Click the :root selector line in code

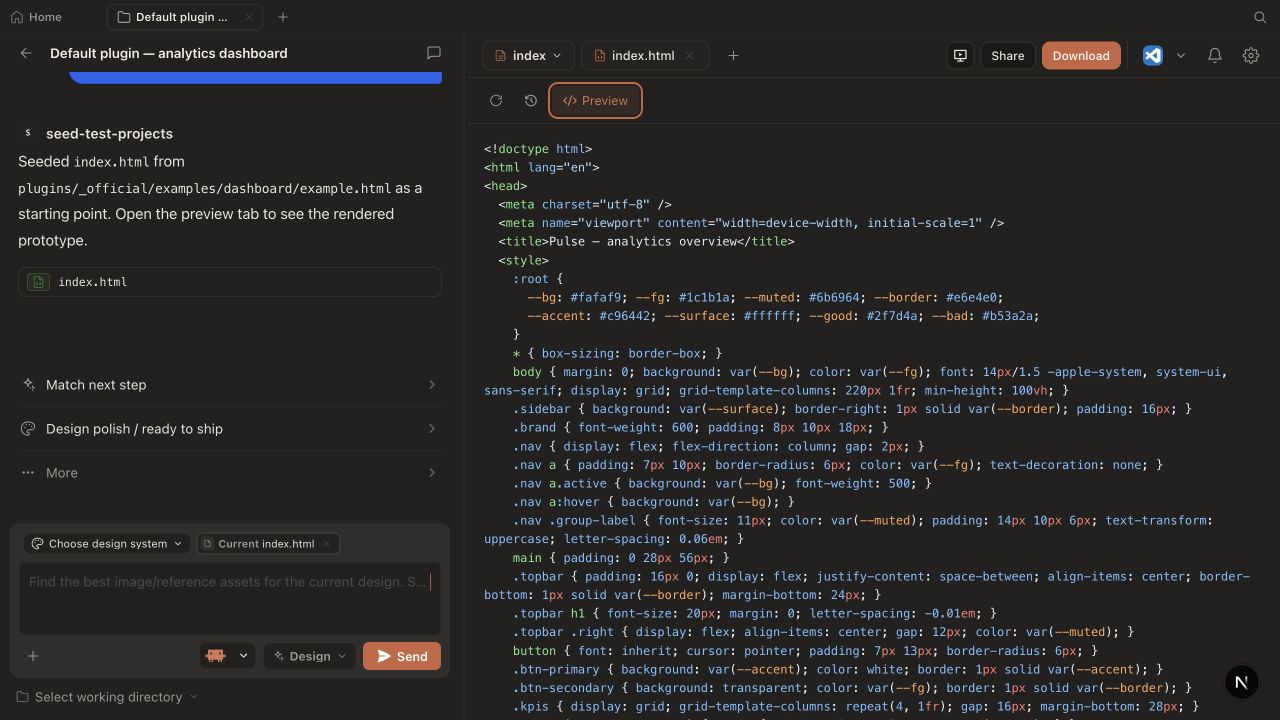coord(538,279)
